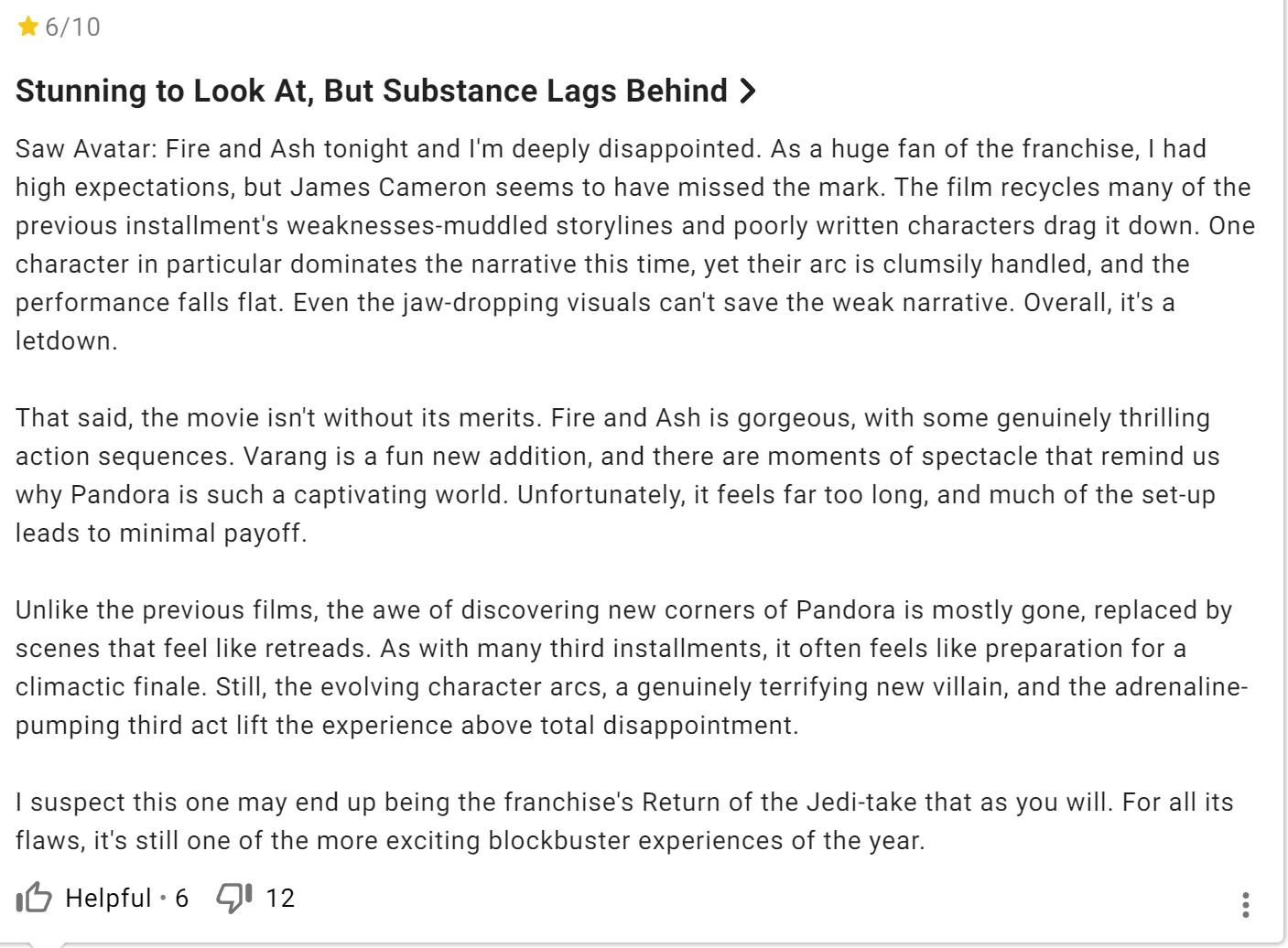
Task: Click the review card's bottom-left pointer notch
Action: pos(48,943)
